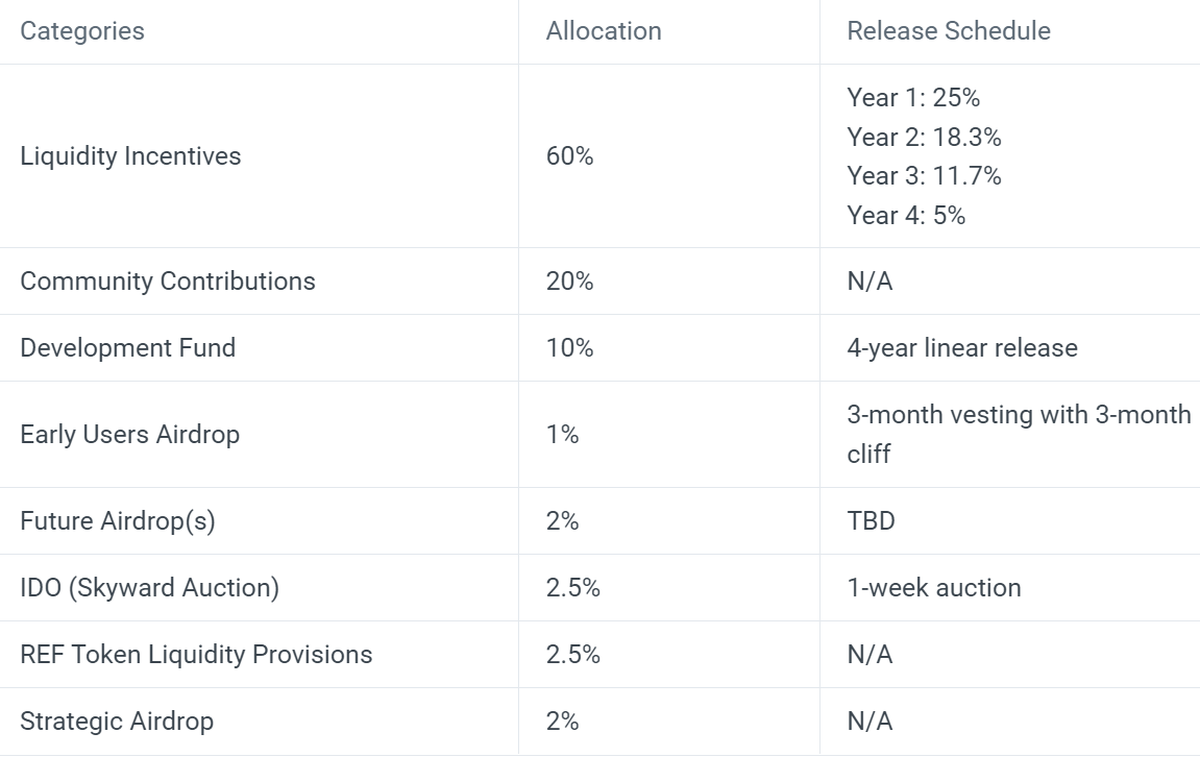Screen dimensions: 1200x757
Task: Click the Categories column header
Action: 82,31
